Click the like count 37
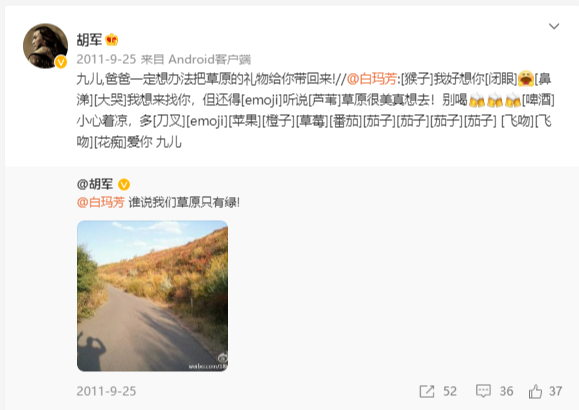The width and height of the screenshot is (579, 410). pos(555,391)
